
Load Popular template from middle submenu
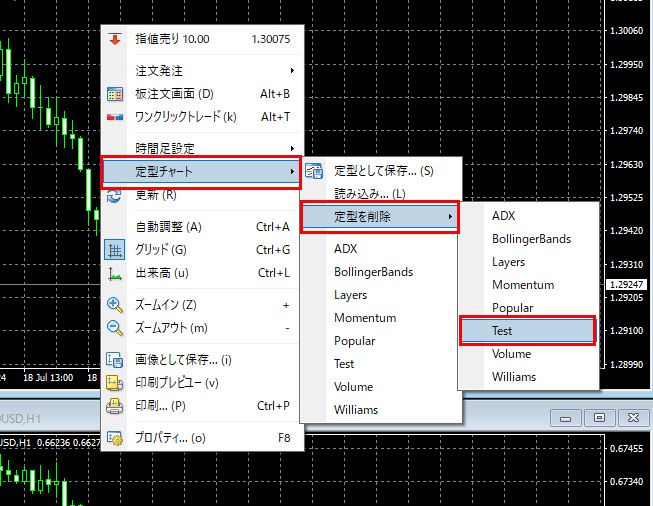coord(381,341)
